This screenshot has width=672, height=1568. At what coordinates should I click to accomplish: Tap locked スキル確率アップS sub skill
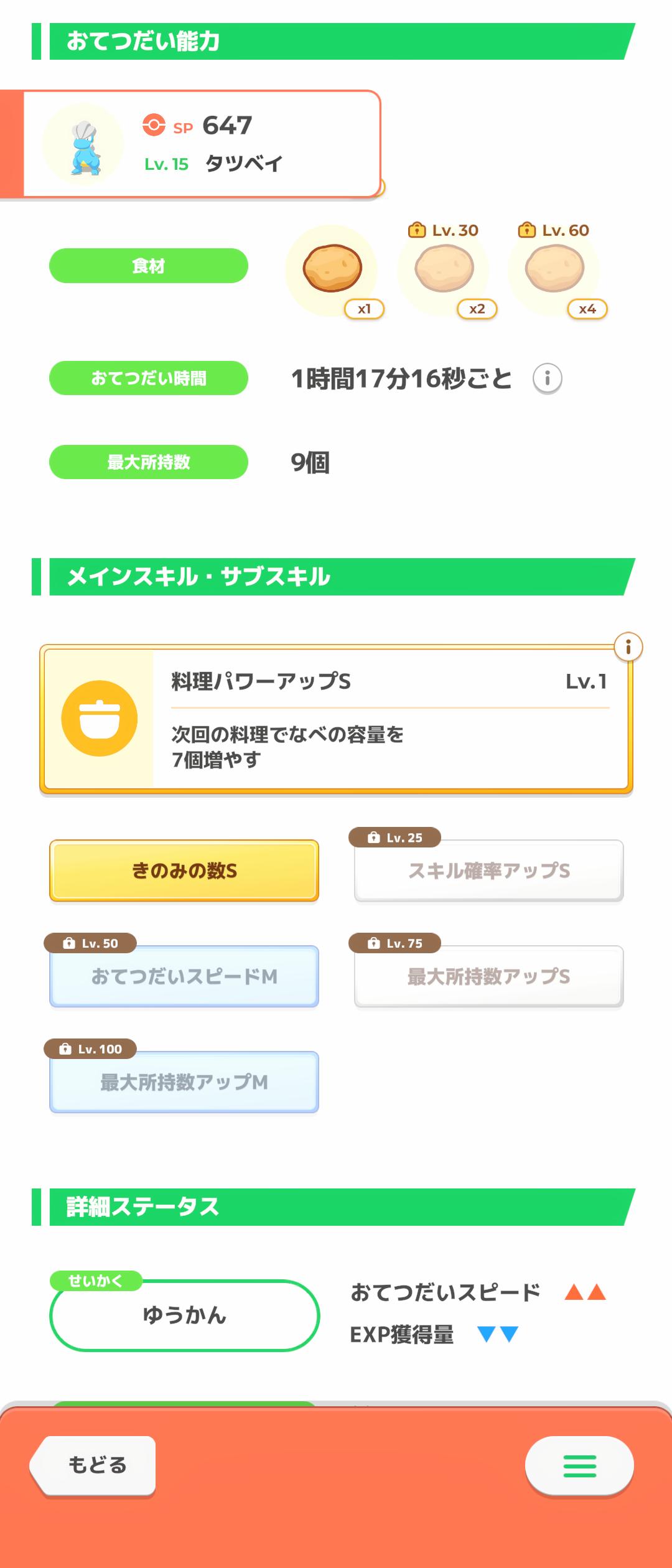pyautogui.click(x=488, y=870)
